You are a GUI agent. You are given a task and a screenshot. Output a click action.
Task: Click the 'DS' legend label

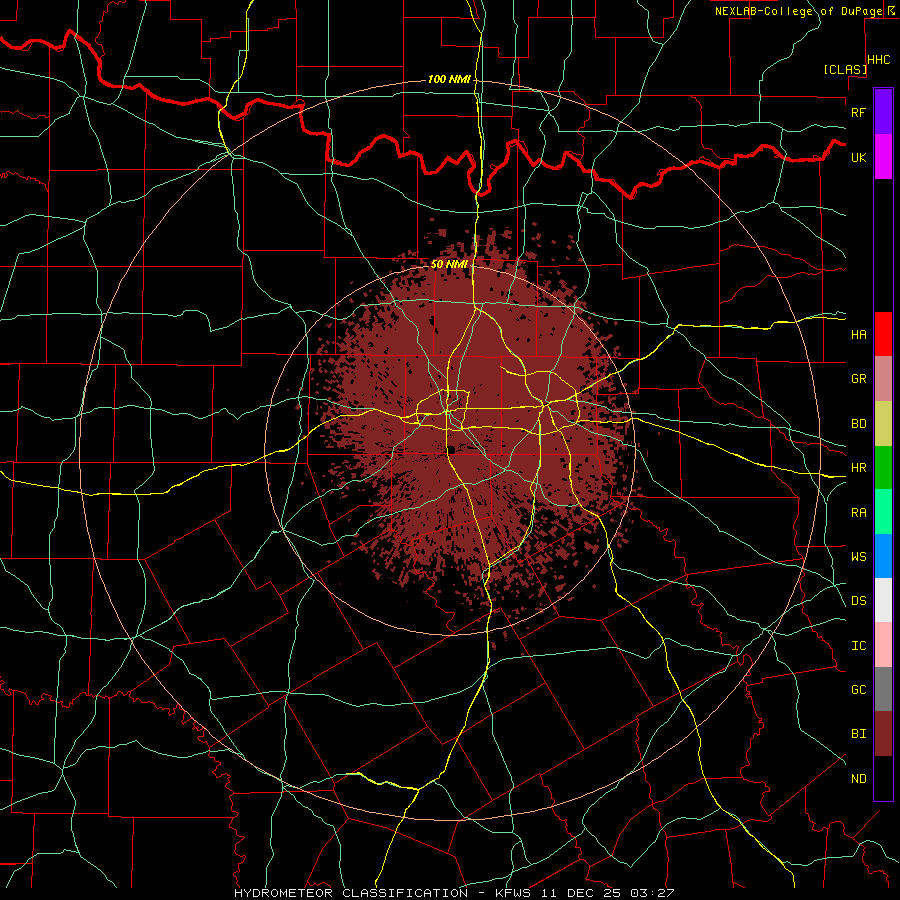[x=859, y=601]
